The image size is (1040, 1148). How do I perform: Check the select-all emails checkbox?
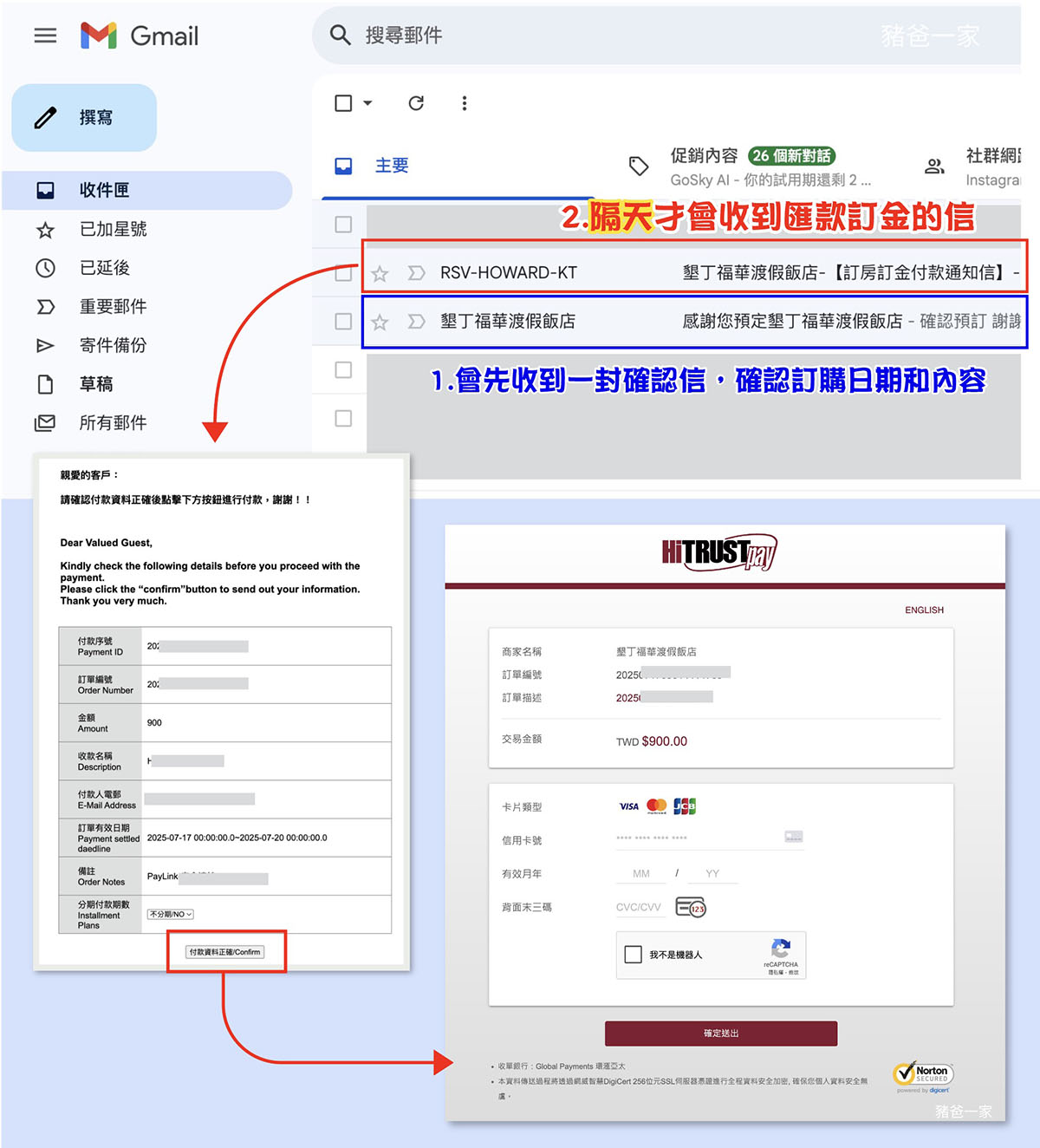tap(343, 103)
